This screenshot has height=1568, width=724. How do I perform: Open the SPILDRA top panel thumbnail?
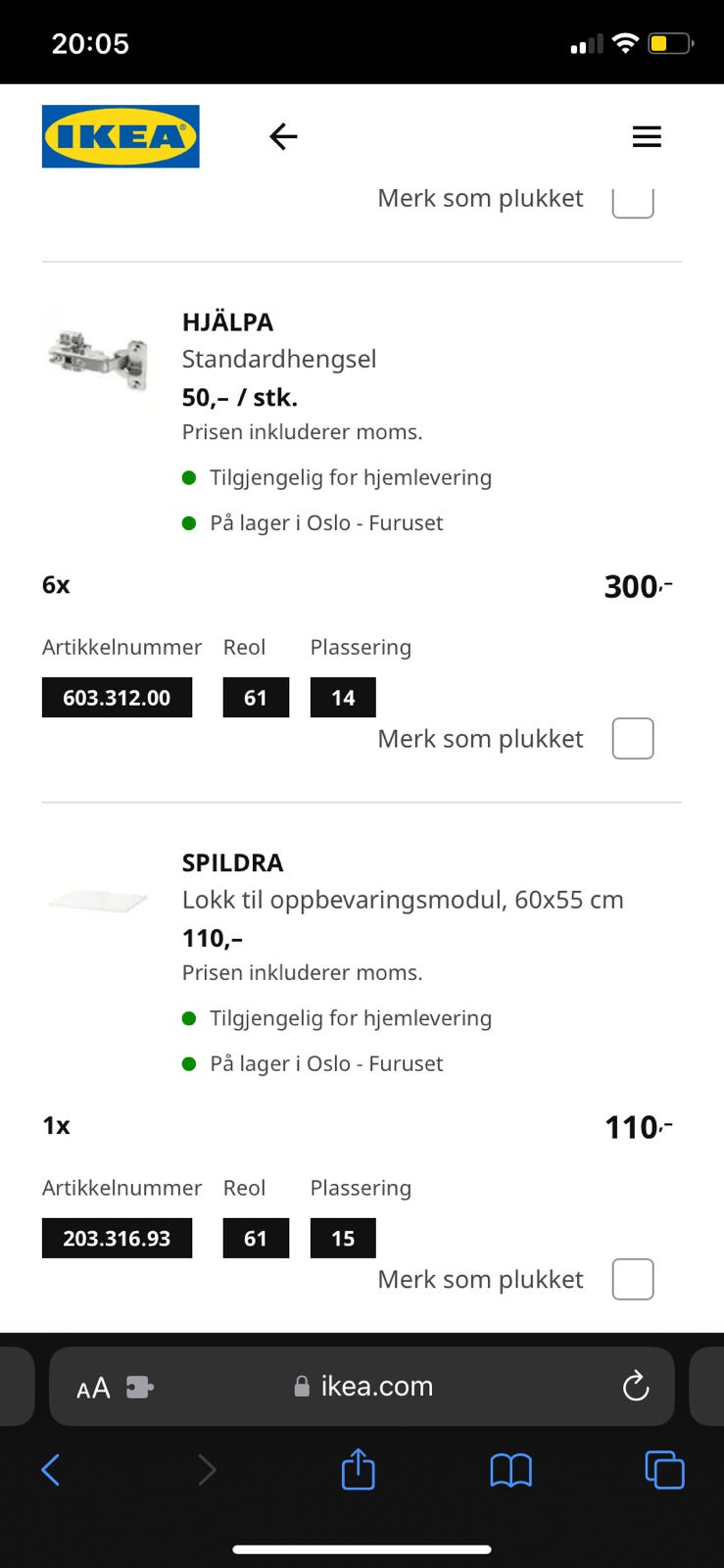[98, 900]
